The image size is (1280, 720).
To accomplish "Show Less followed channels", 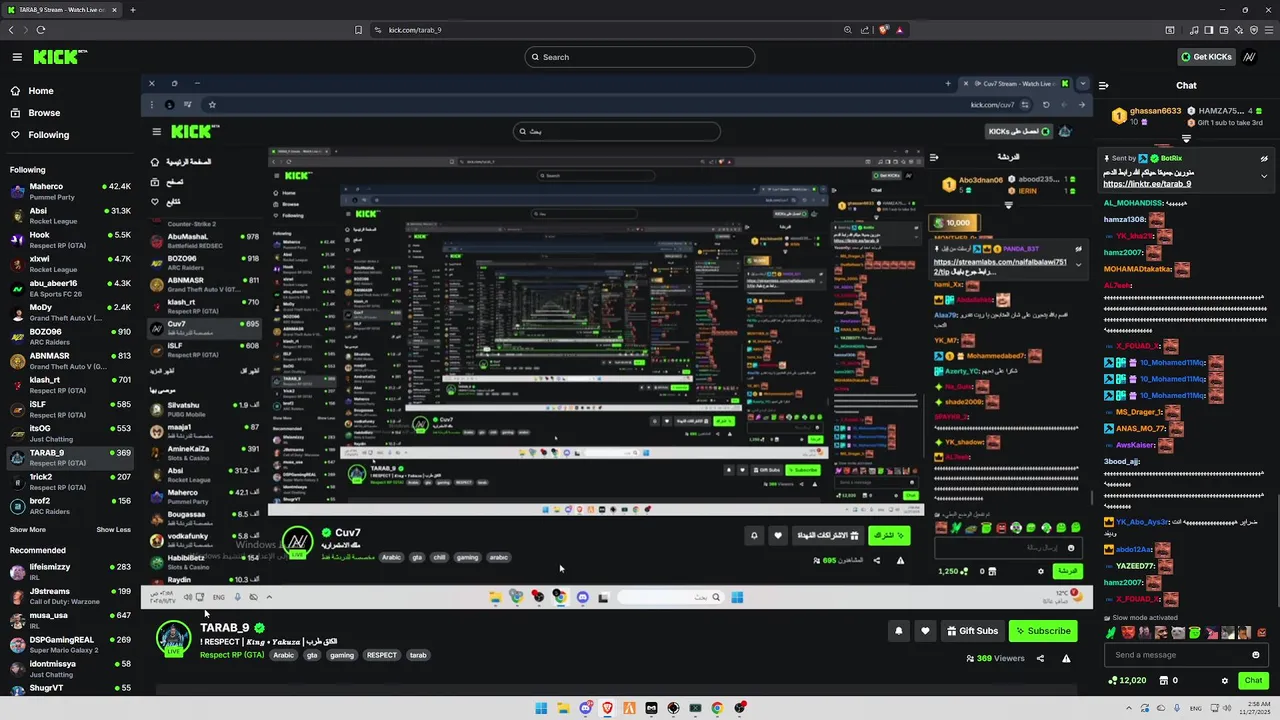I will pyautogui.click(x=113, y=530).
